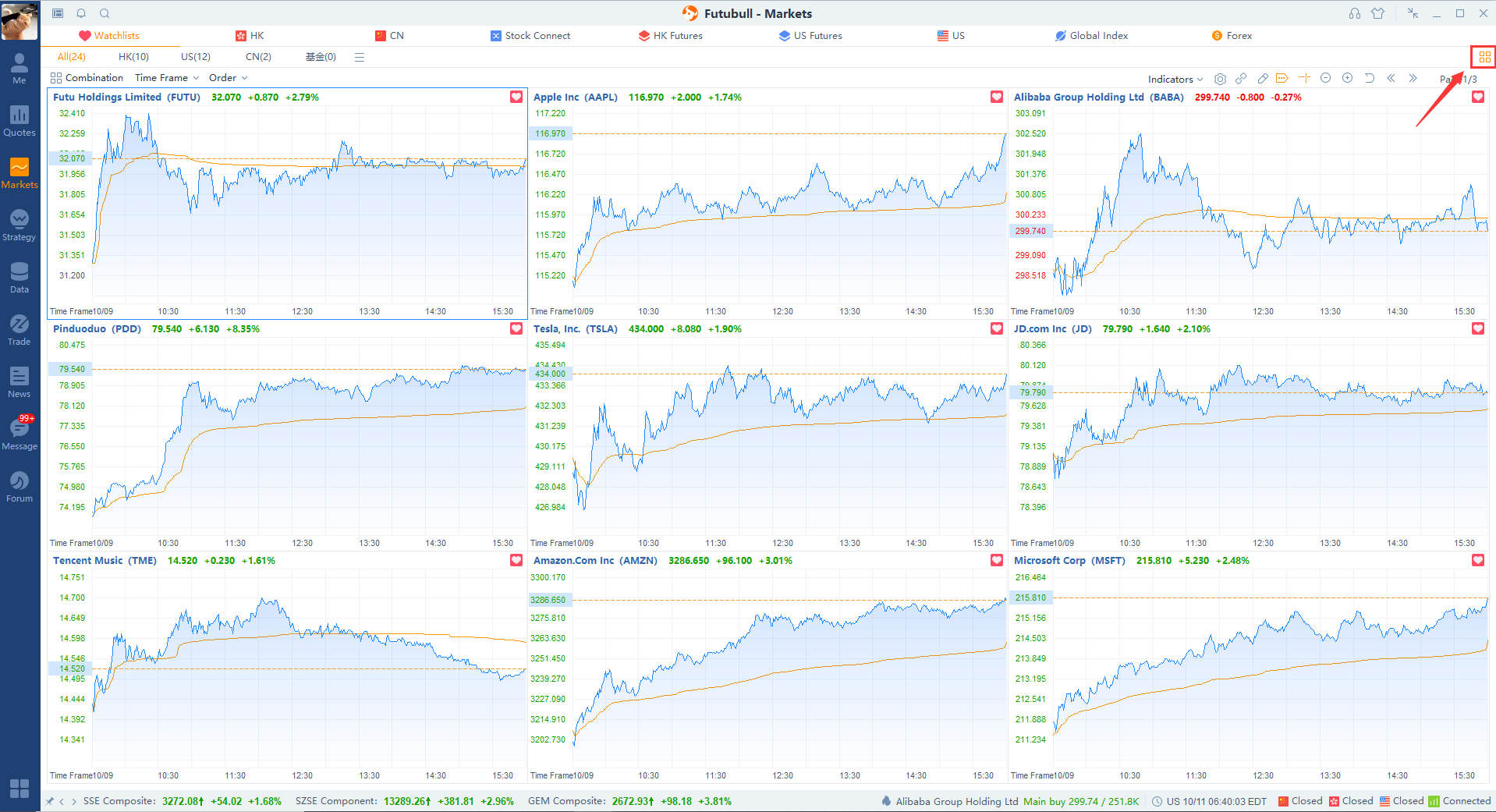The height and width of the screenshot is (812, 1496).
Task: Open the News section in sidebar
Action: 19,382
